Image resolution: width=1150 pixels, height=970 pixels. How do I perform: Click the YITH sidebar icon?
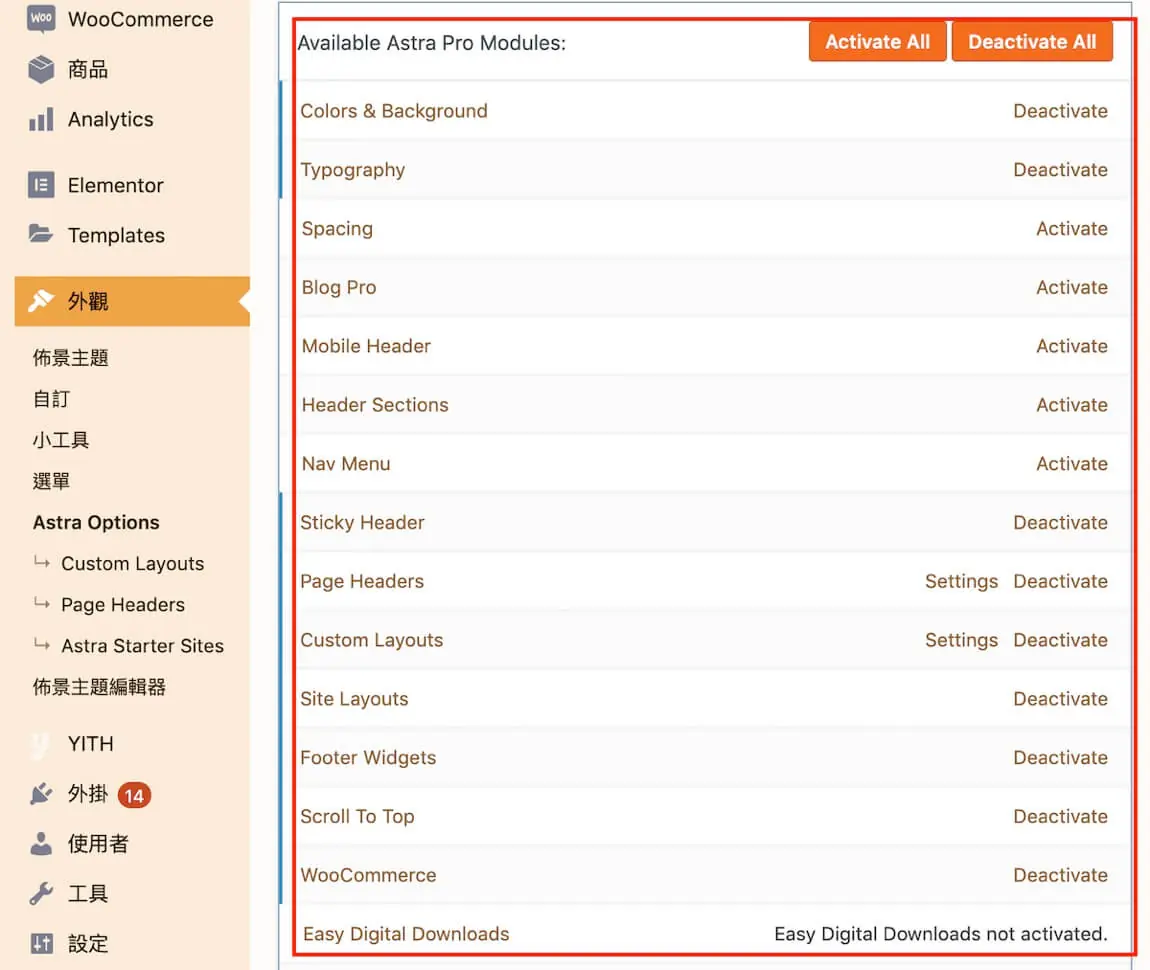[x=41, y=744]
